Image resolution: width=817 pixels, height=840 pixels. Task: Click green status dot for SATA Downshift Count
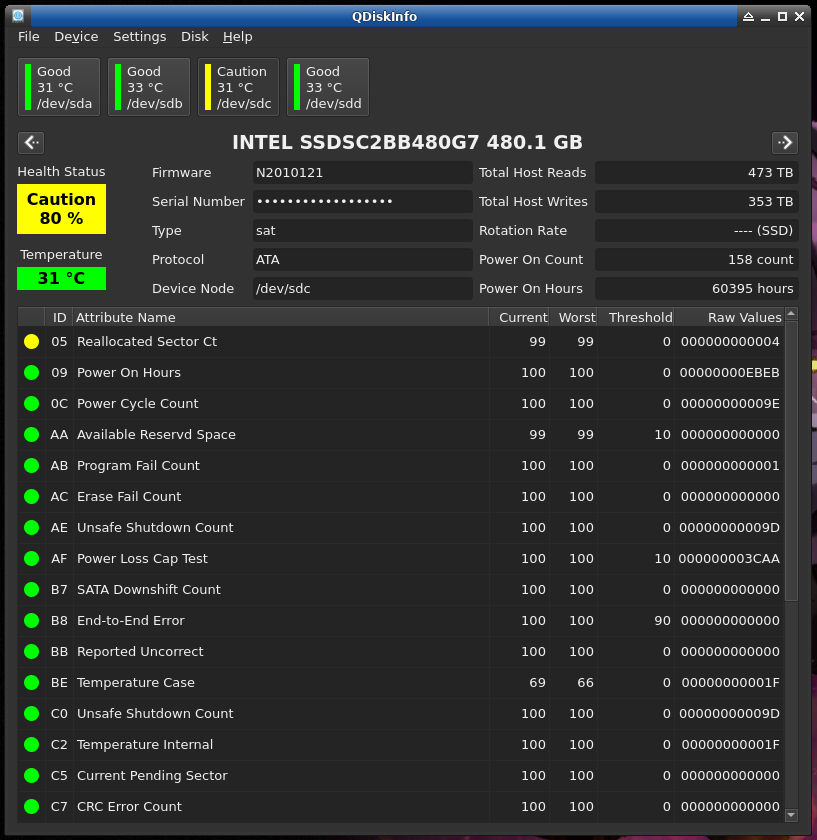click(x=32, y=590)
